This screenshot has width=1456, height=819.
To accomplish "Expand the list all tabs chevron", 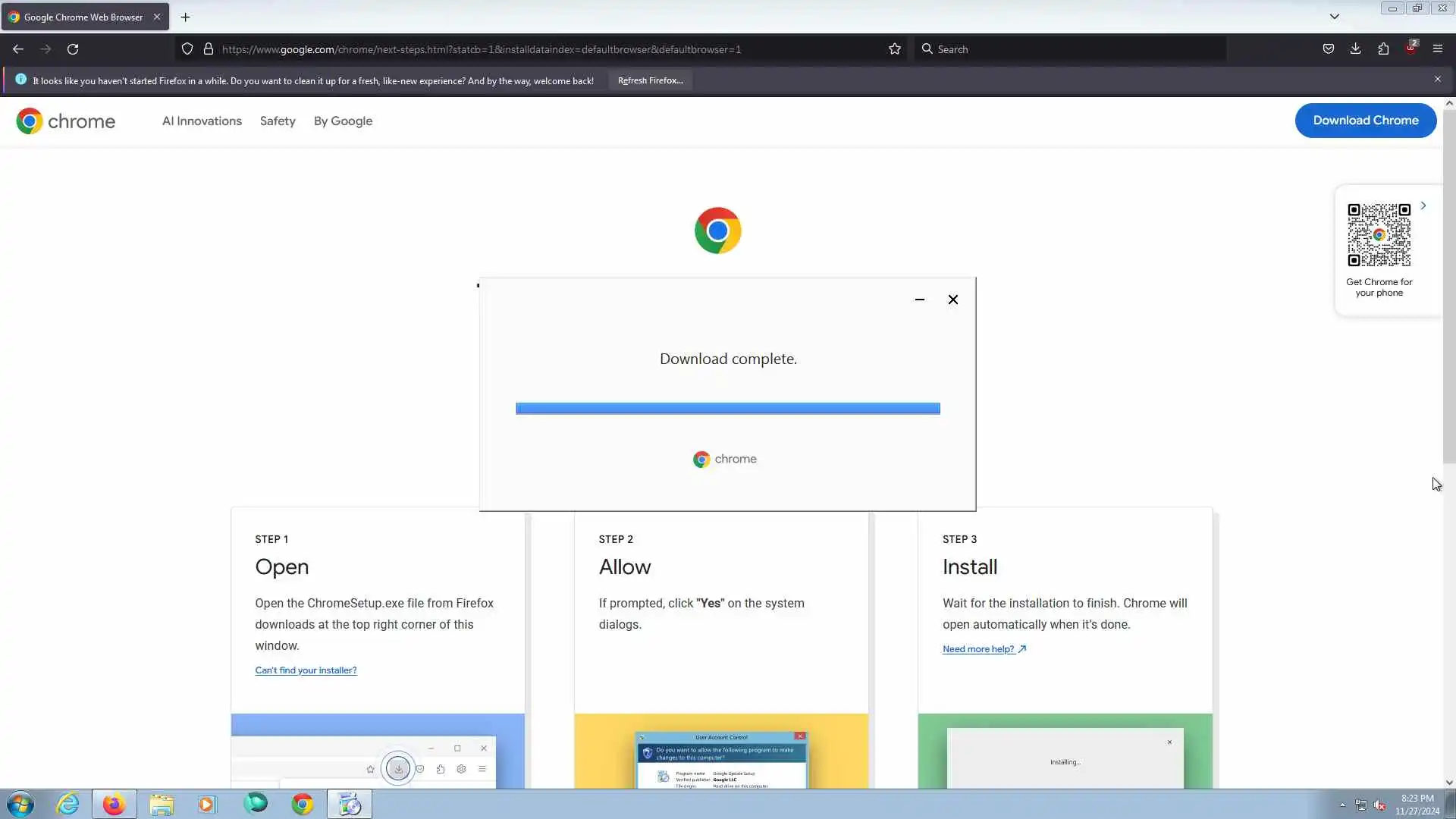I will [1334, 17].
